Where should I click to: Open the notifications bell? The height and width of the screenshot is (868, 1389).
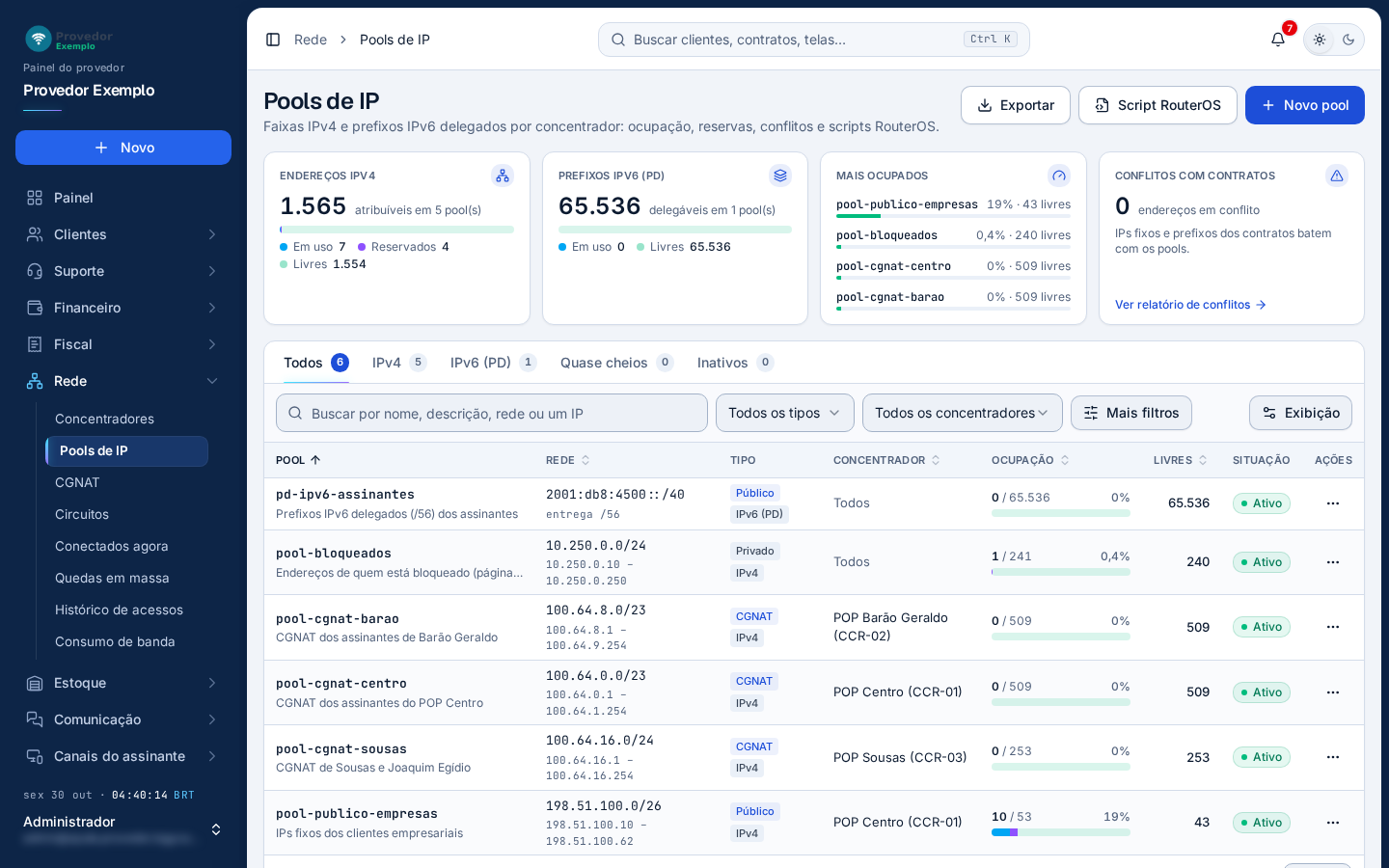click(1278, 40)
